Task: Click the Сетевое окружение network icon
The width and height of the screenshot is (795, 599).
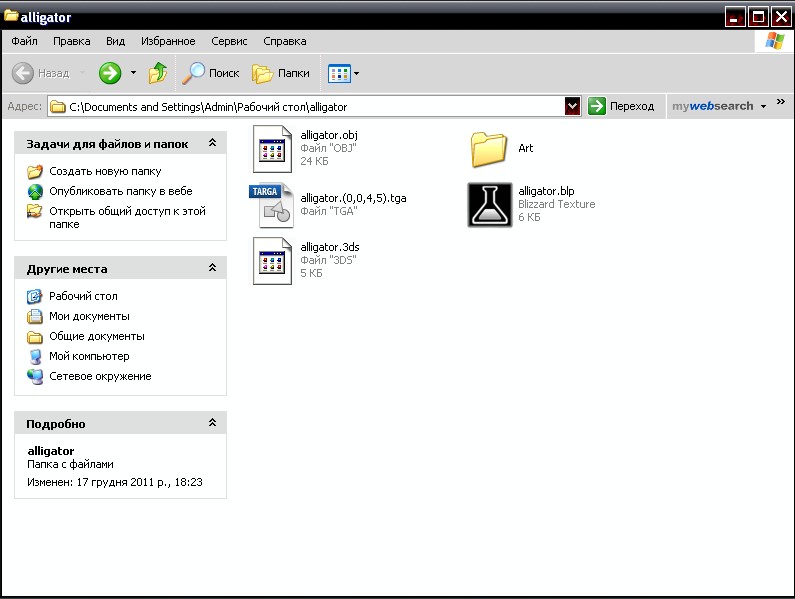Action: click(35, 376)
